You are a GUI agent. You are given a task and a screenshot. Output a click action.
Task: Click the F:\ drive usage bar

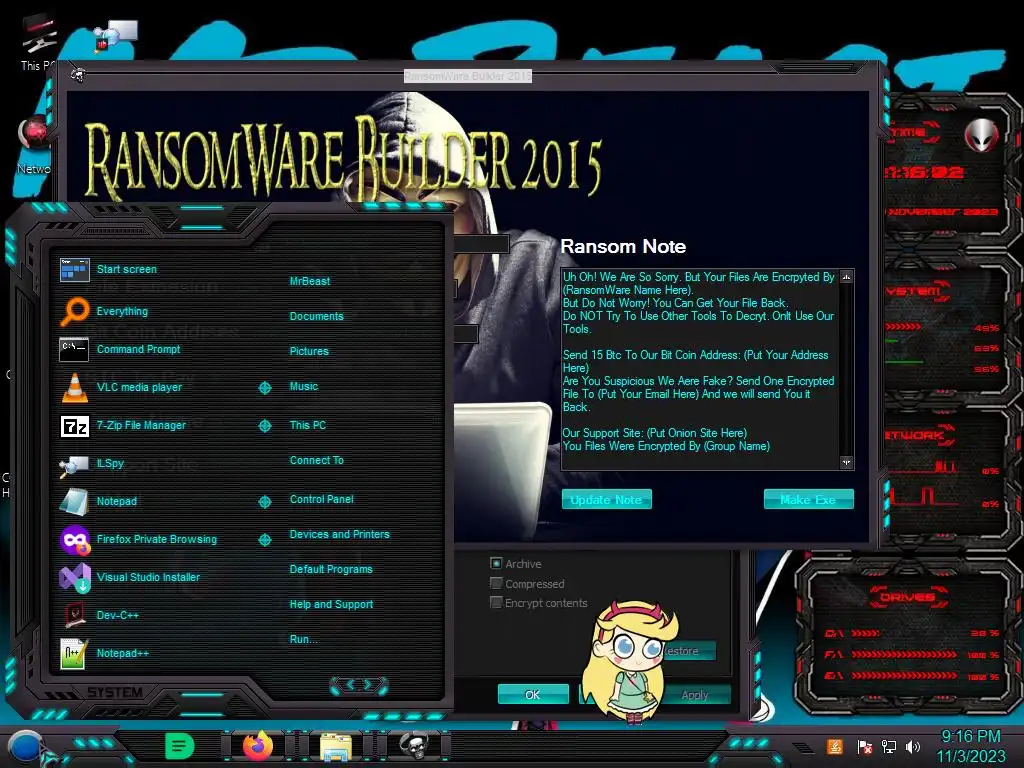pyautogui.click(x=904, y=654)
